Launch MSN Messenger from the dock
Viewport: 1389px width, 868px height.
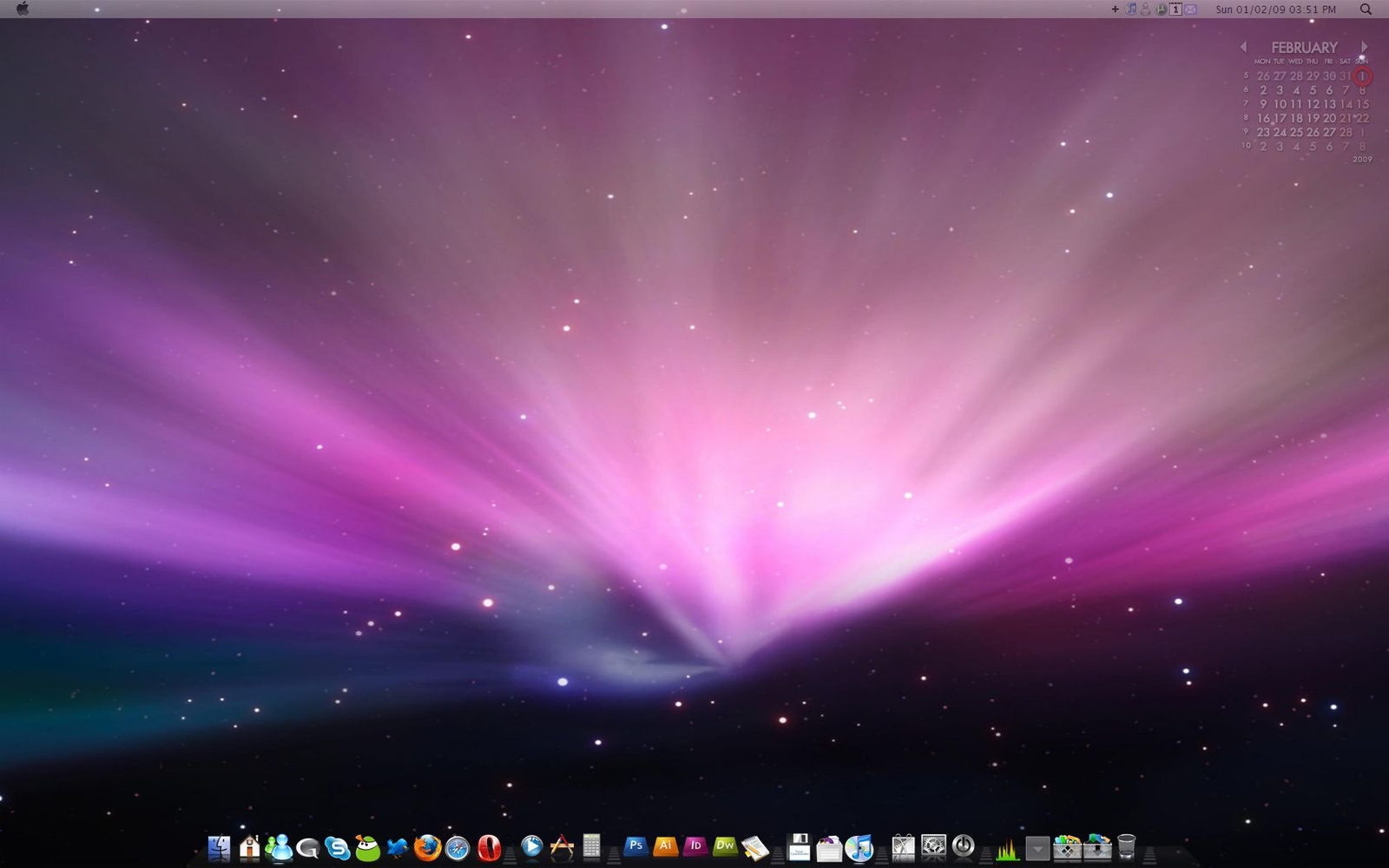pos(279,847)
